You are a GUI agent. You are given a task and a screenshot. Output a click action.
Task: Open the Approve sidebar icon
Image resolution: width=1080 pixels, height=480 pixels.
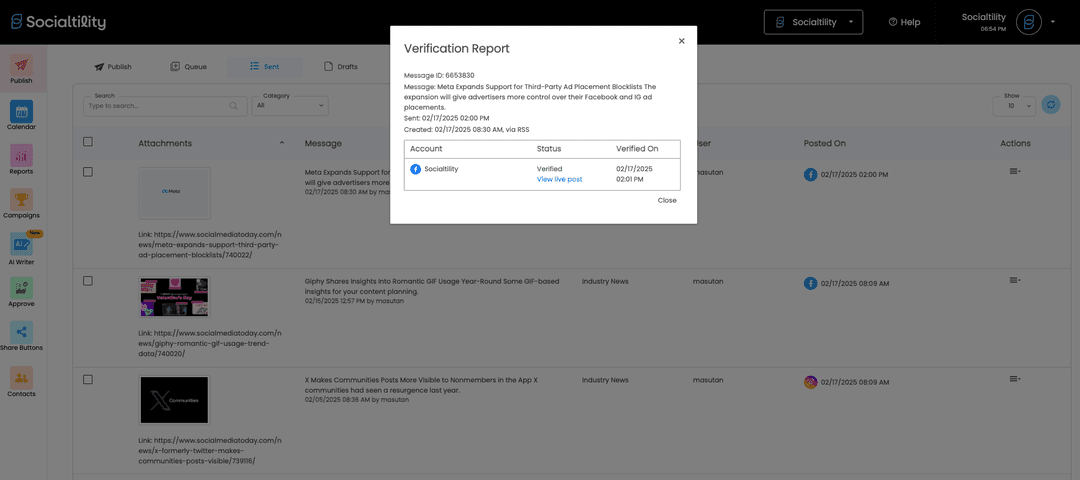pos(21,288)
